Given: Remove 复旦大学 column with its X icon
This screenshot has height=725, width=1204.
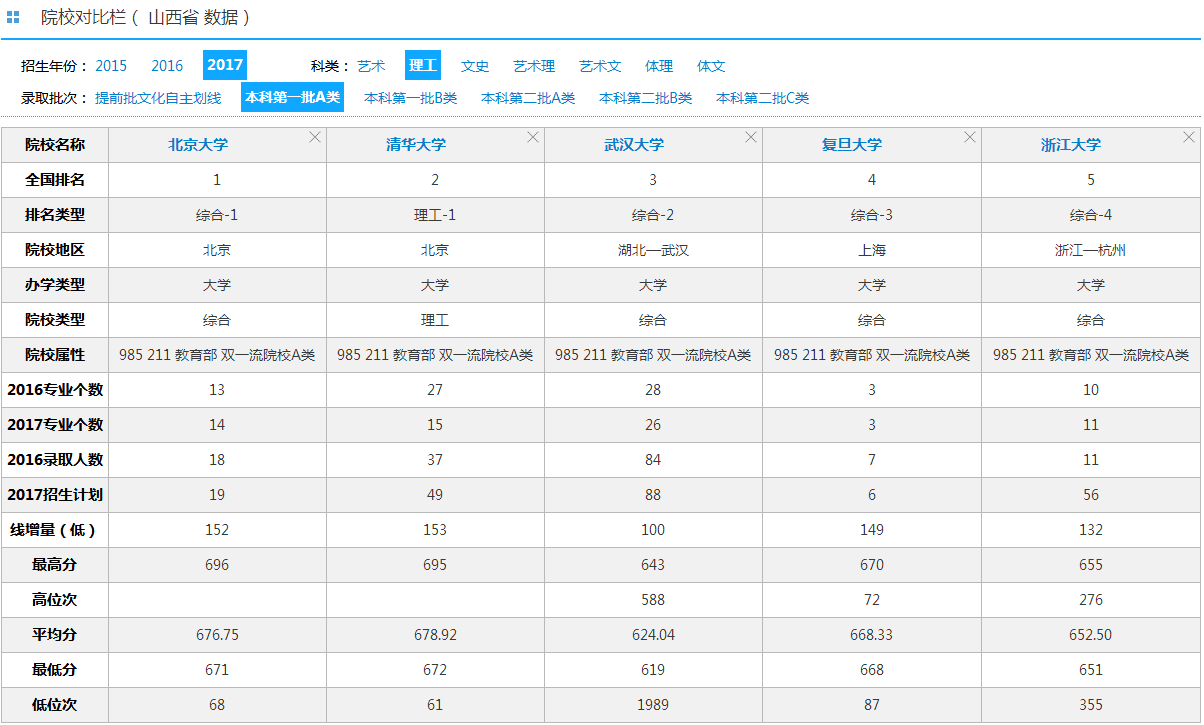Looking at the screenshot, I should (x=969, y=137).
